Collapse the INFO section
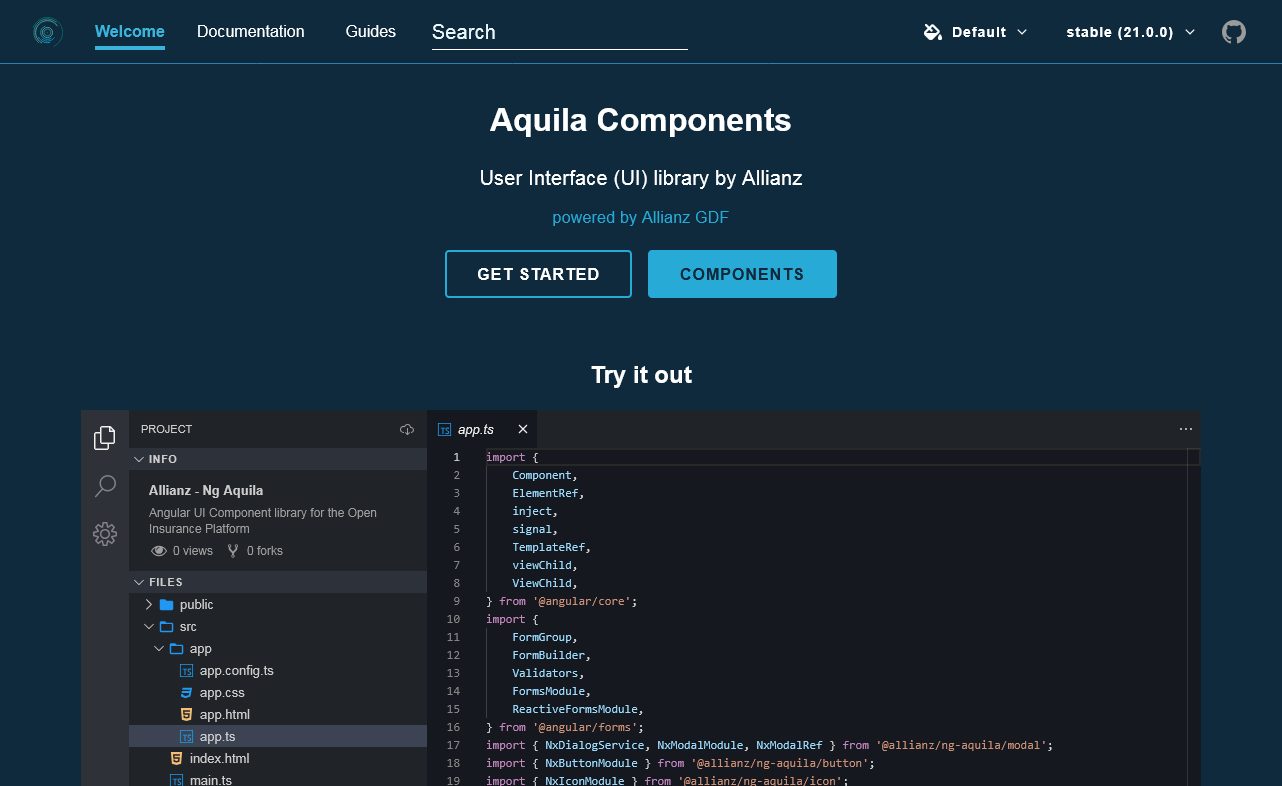 click(162, 459)
